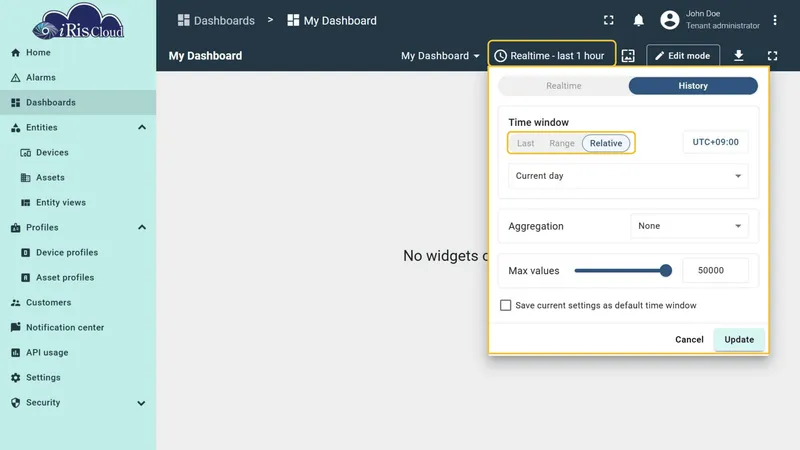Click the Realtime time window clock button

(x=552, y=56)
